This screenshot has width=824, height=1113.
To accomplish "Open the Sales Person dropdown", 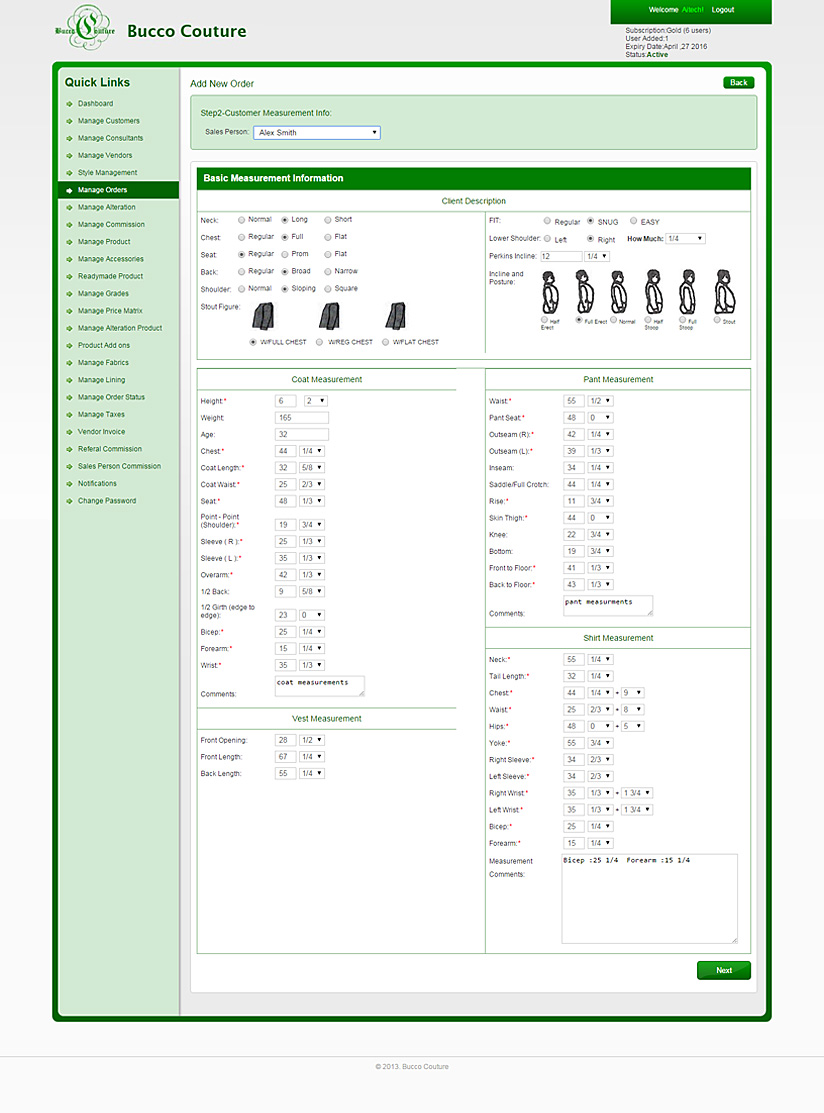I will pos(317,133).
